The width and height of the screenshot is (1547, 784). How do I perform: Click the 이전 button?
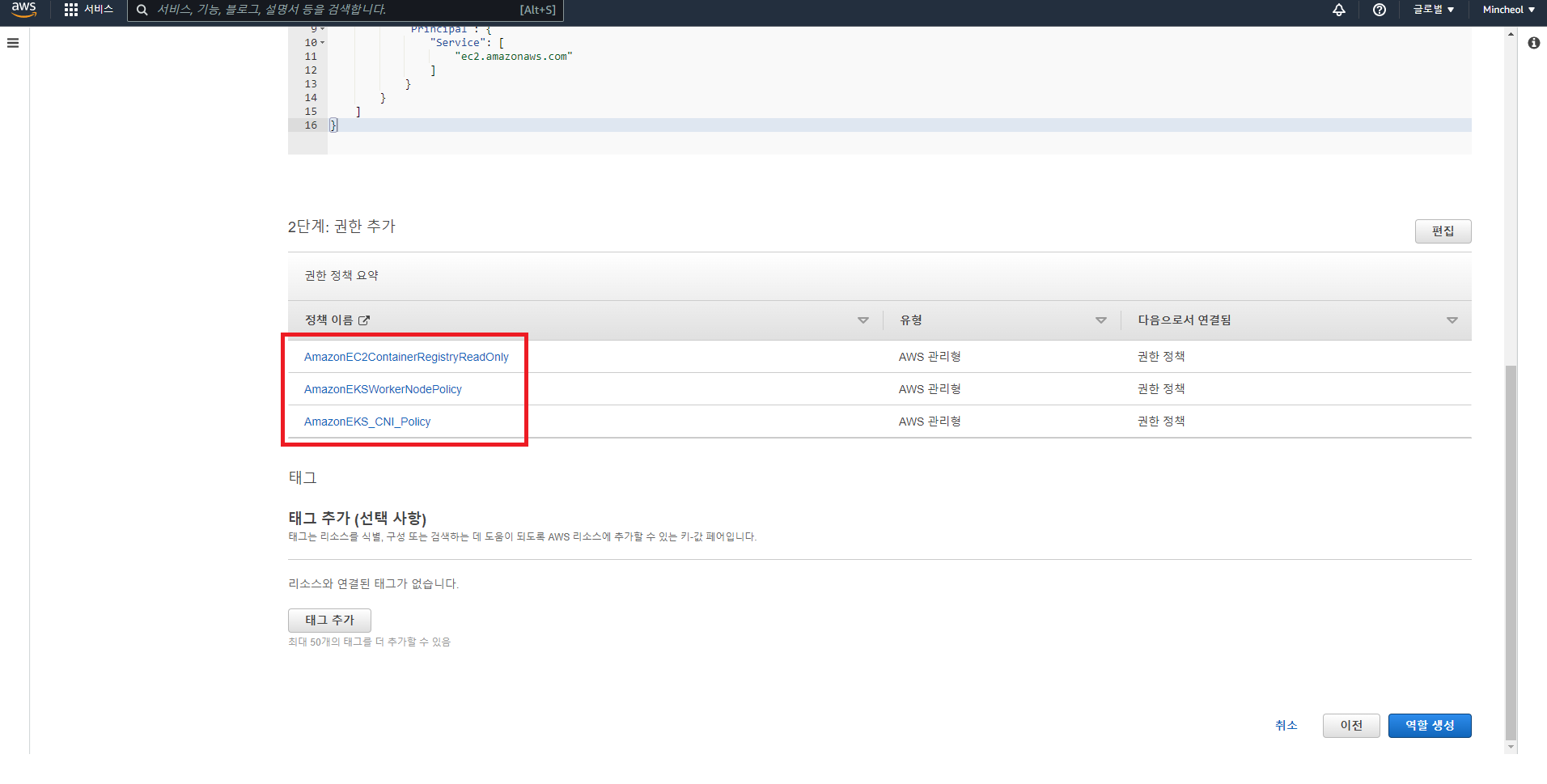(x=1351, y=725)
